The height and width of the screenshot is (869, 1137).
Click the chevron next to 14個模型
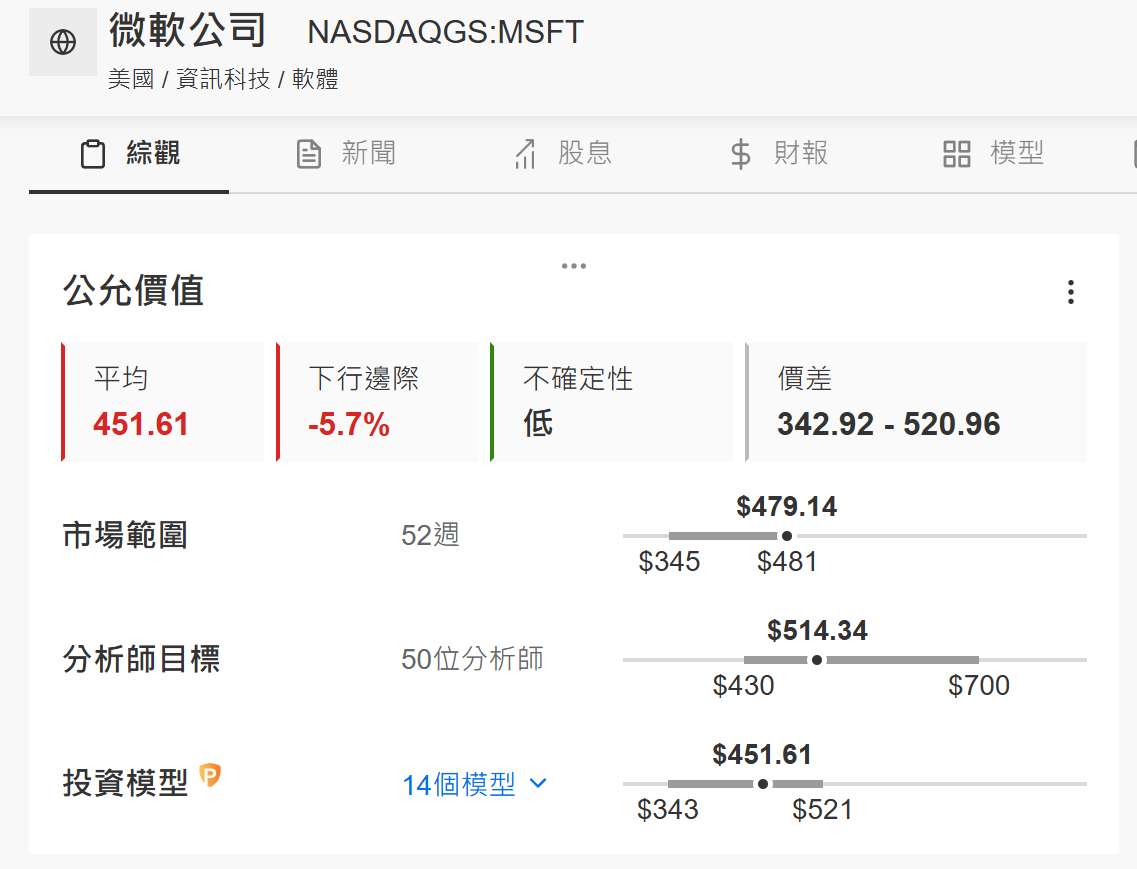coord(538,783)
